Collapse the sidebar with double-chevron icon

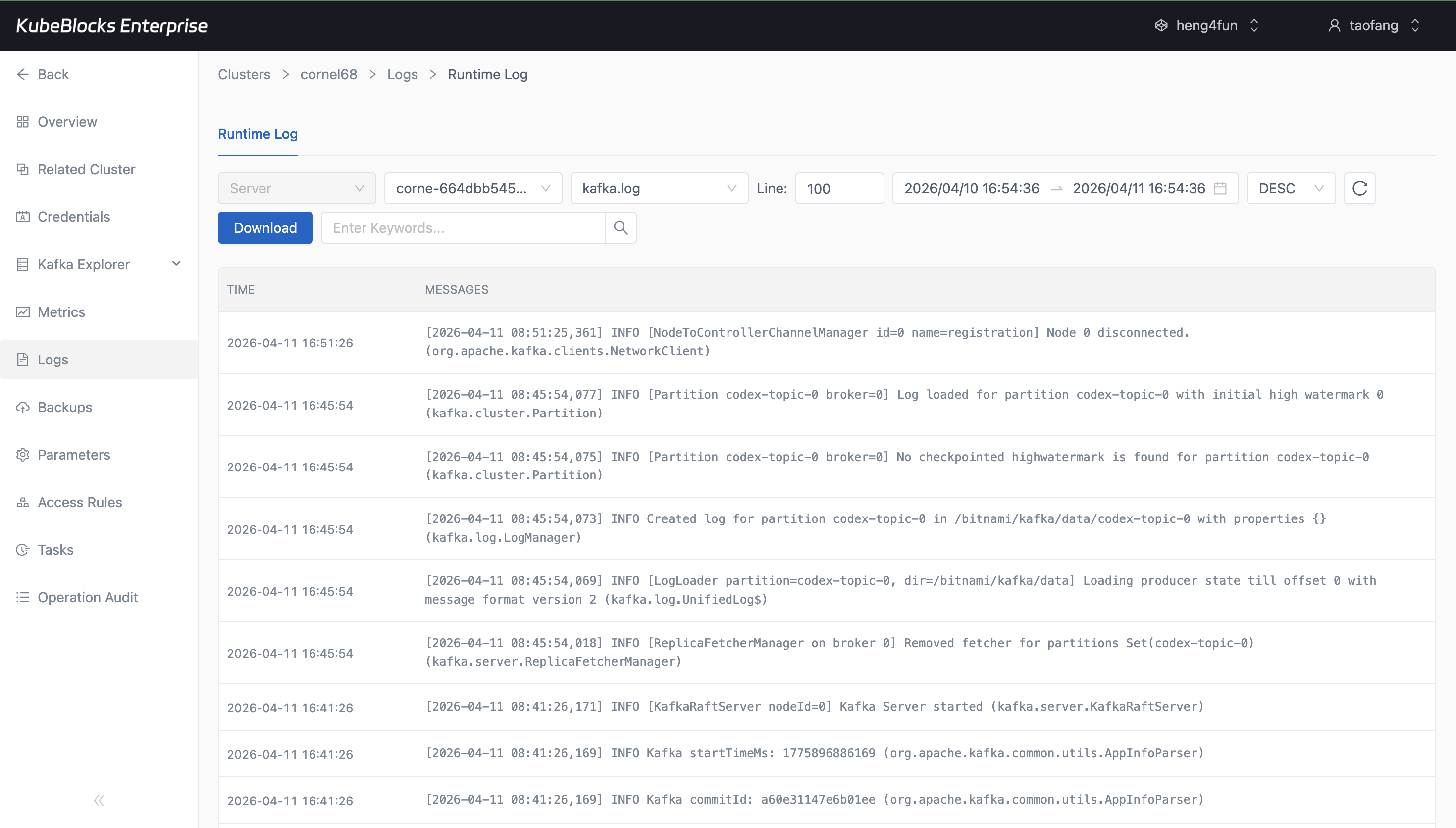click(99, 801)
